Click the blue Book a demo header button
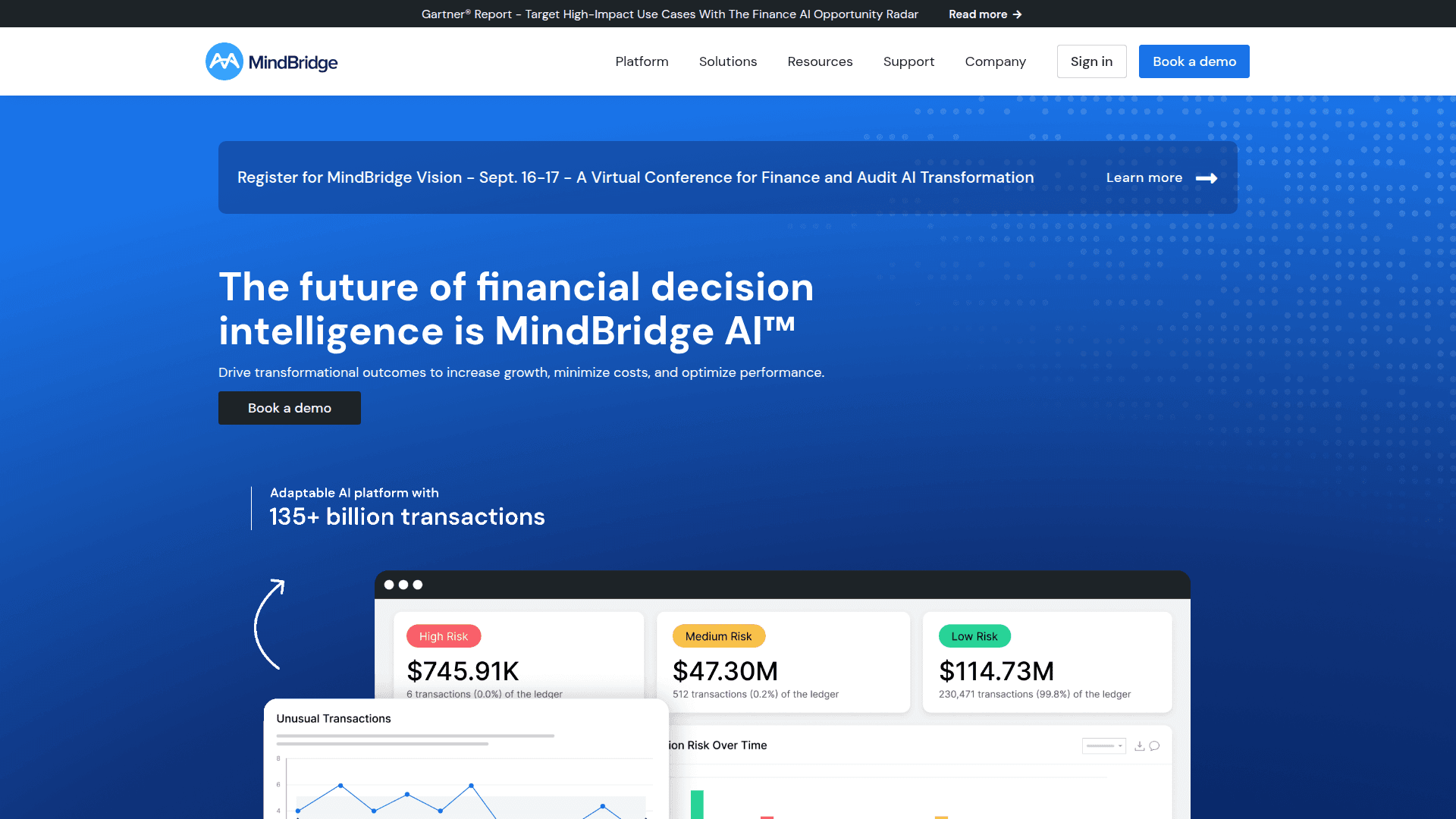Image resolution: width=1456 pixels, height=819 pixels. click(1194, 61)
